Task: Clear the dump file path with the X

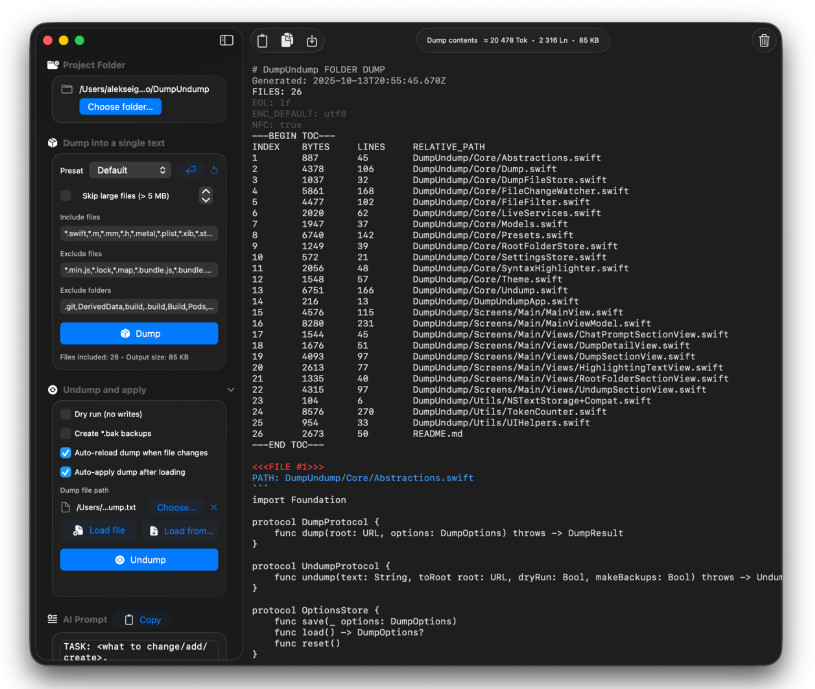Action: [214, 507]
